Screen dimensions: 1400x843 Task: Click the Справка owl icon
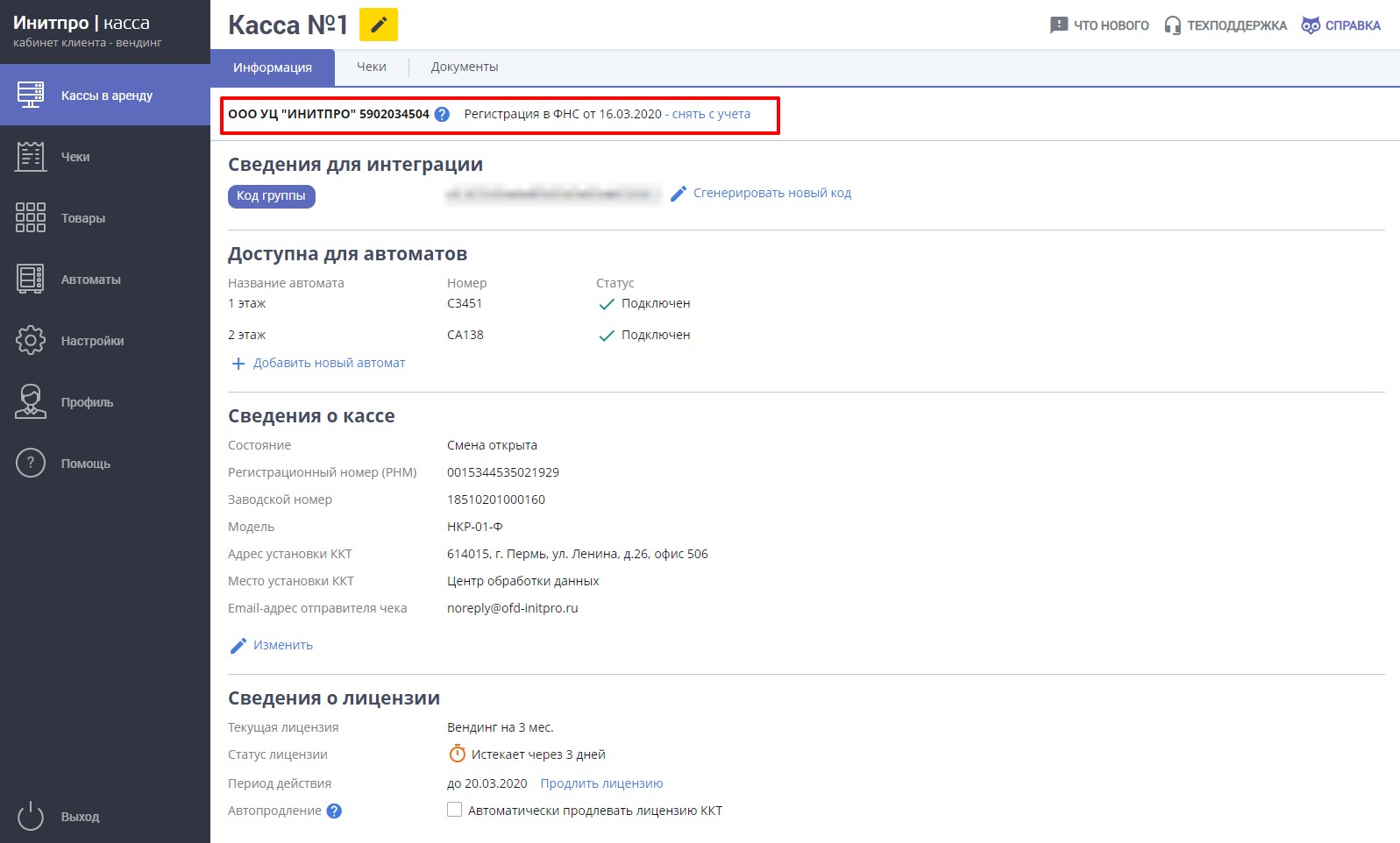tap(1311, 25)
